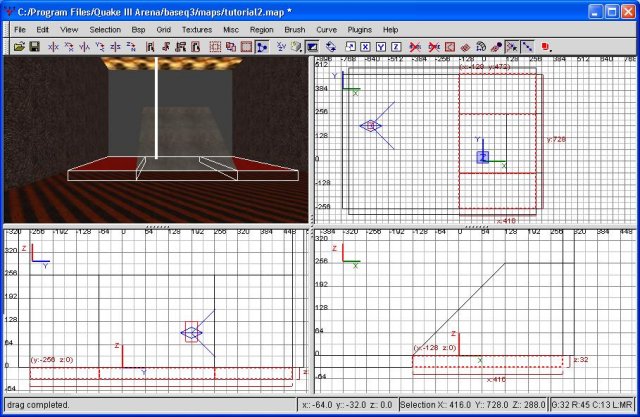
Task: Click the "G:32 R:45 C:13 L:MR" status field
Action: tap(592, 405)
